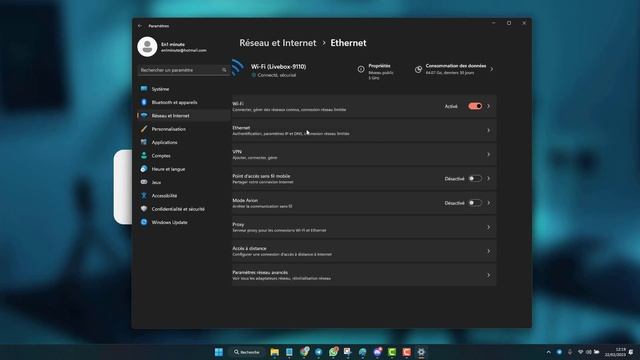Expand the Accès à distance chevron
The image size is (640, 360).
click(489, 251)
